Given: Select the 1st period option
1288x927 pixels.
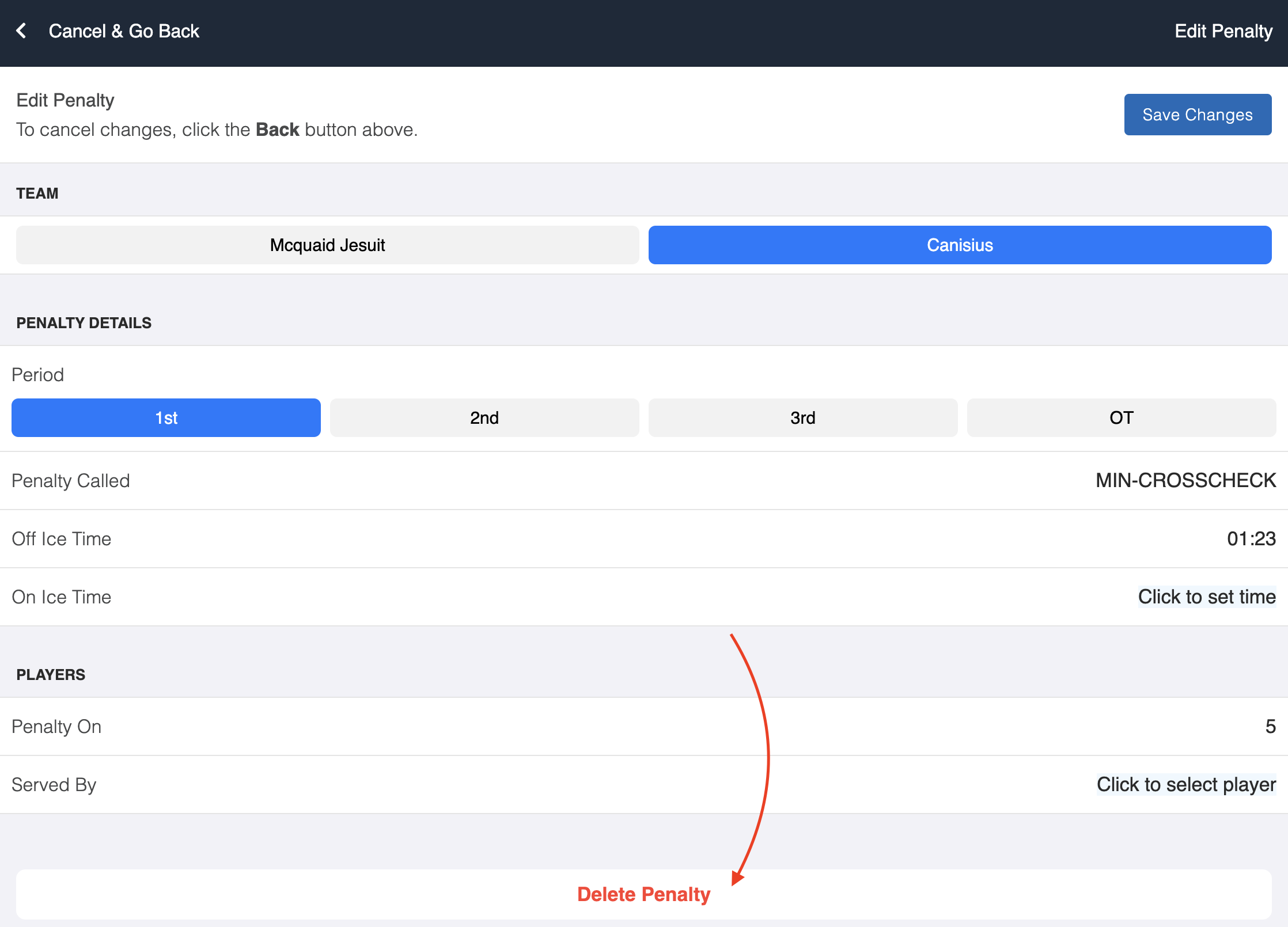Looking at the screenshot, I should pyautogui.click(x=166, y=418).
